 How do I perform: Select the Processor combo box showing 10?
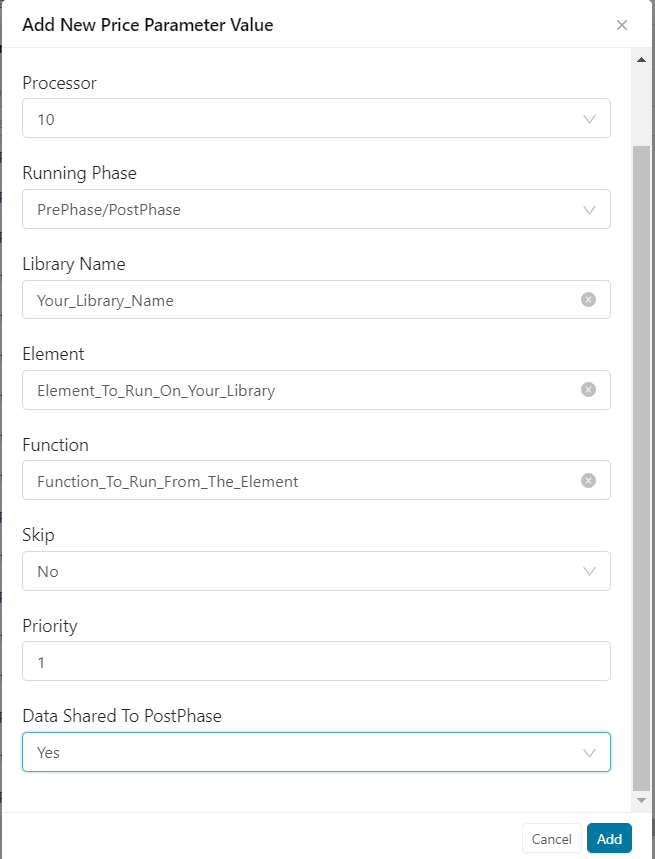coord(300,119)
